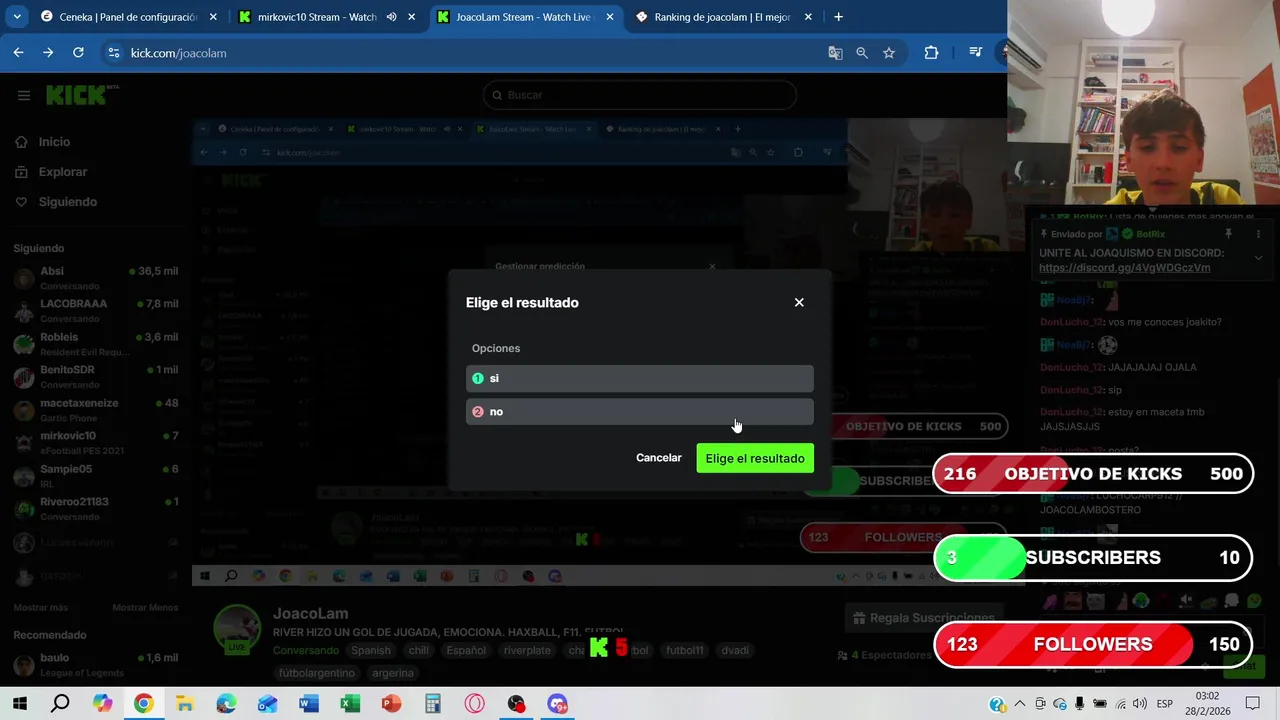
Task: Open Windows taskbar search
Action: click(x=60, y=704)
